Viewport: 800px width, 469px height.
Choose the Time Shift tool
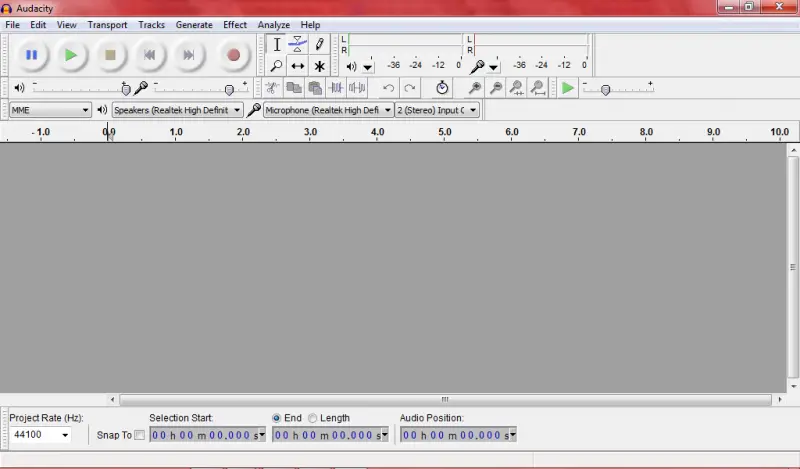point(297,66)
